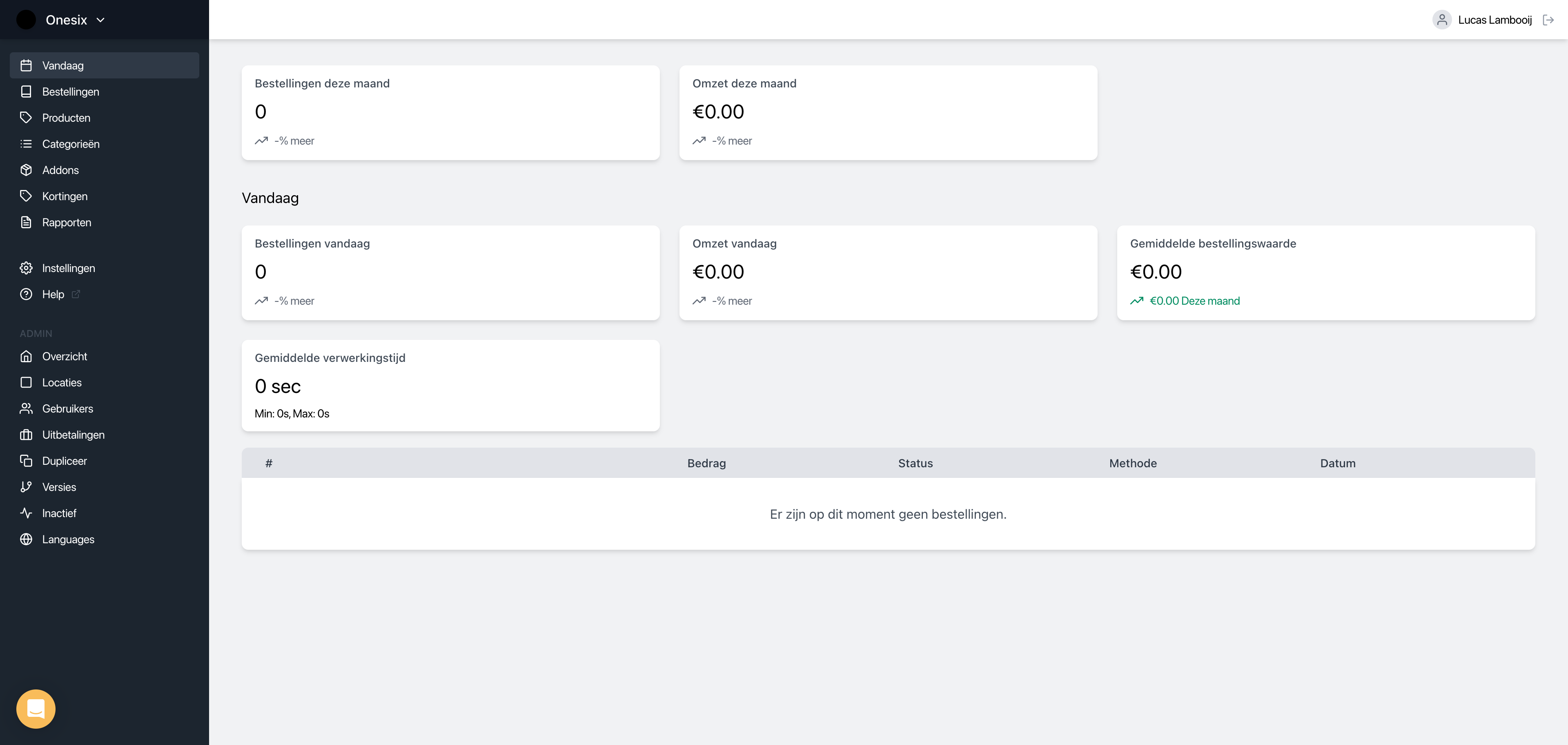Open Rapporten from the sidebar

[105, 222]
